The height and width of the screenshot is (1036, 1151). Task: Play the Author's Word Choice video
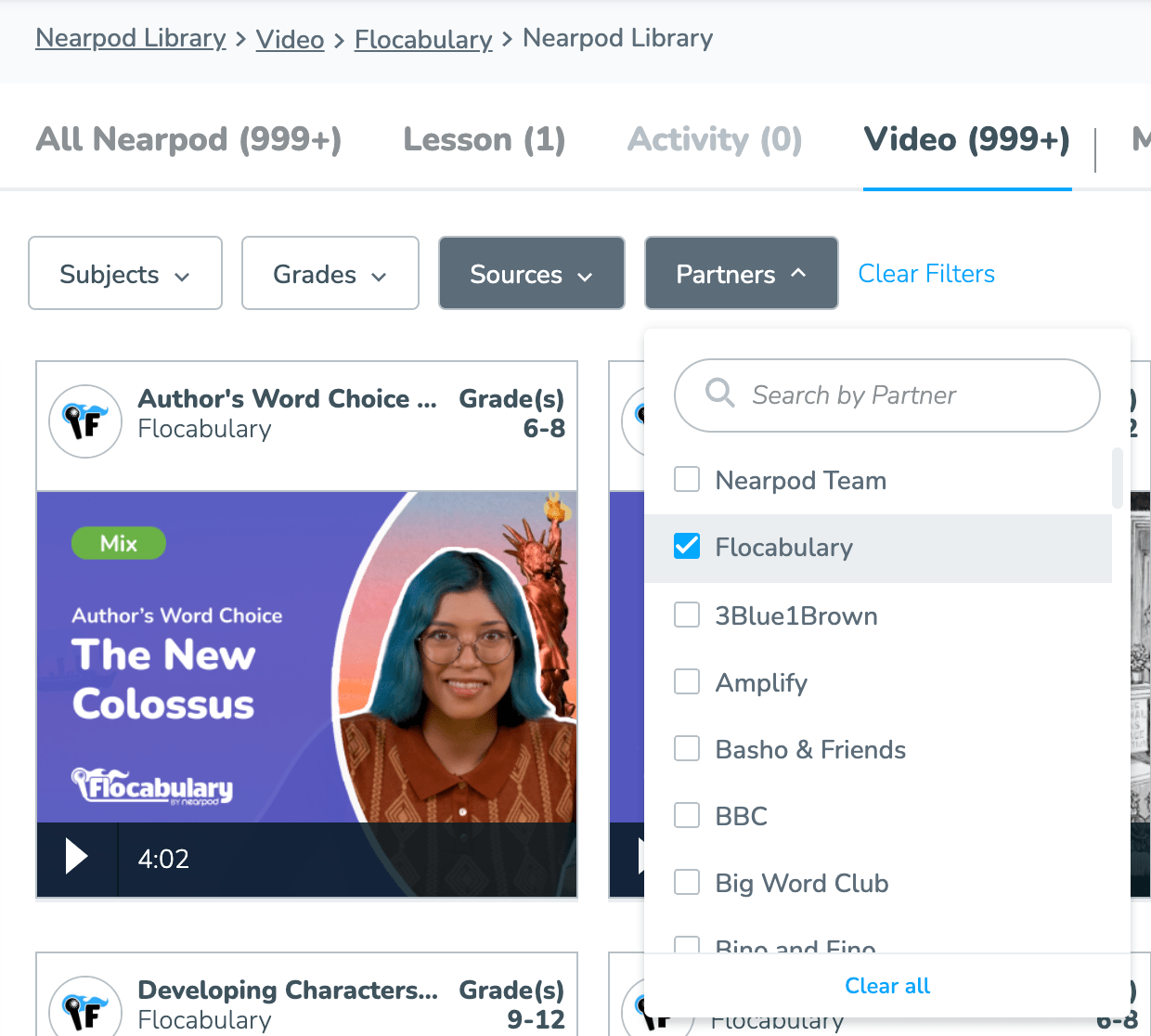point(76,857)
